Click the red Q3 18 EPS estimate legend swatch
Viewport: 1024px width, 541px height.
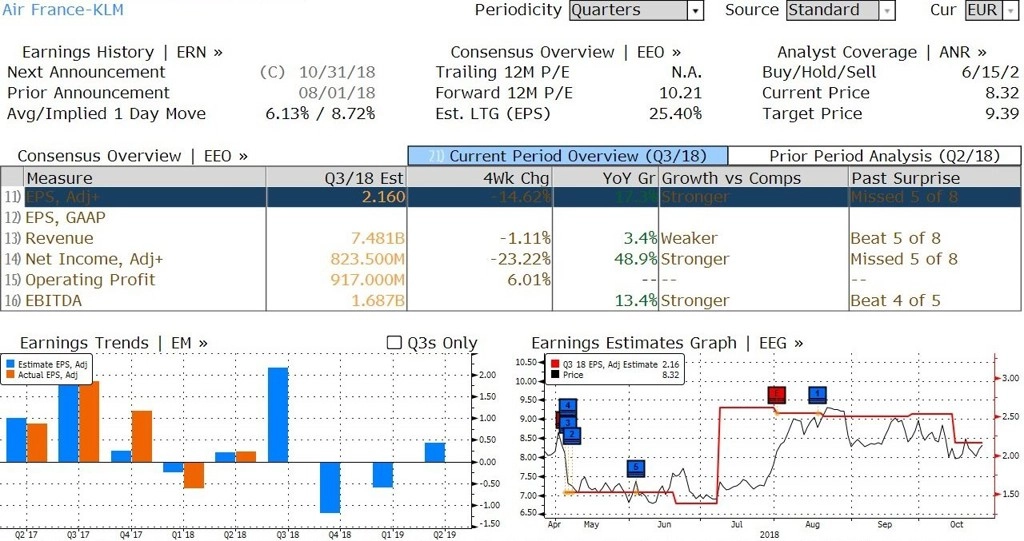click(555, 365)
